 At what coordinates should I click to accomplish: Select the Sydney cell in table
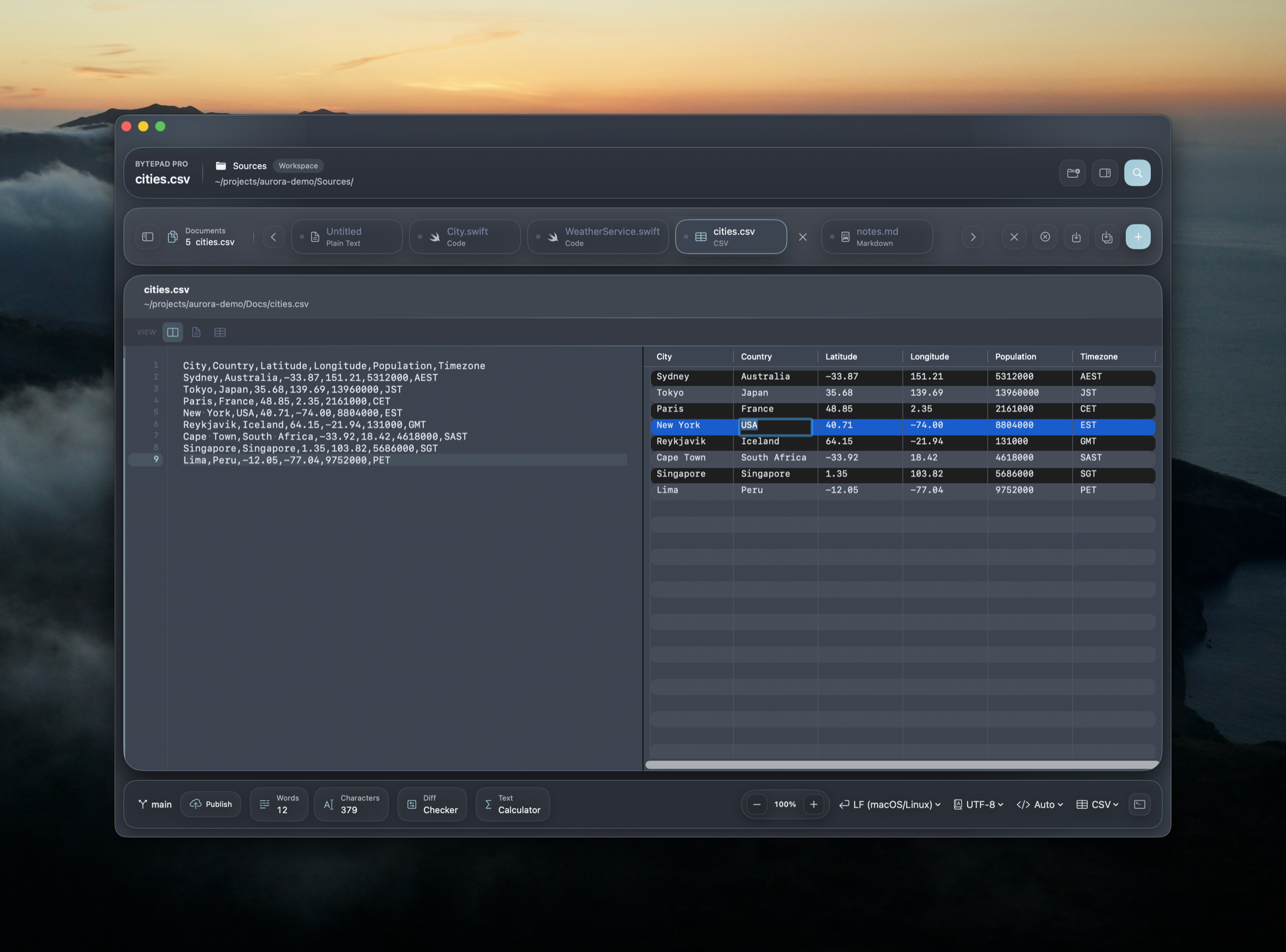[692, 377]
